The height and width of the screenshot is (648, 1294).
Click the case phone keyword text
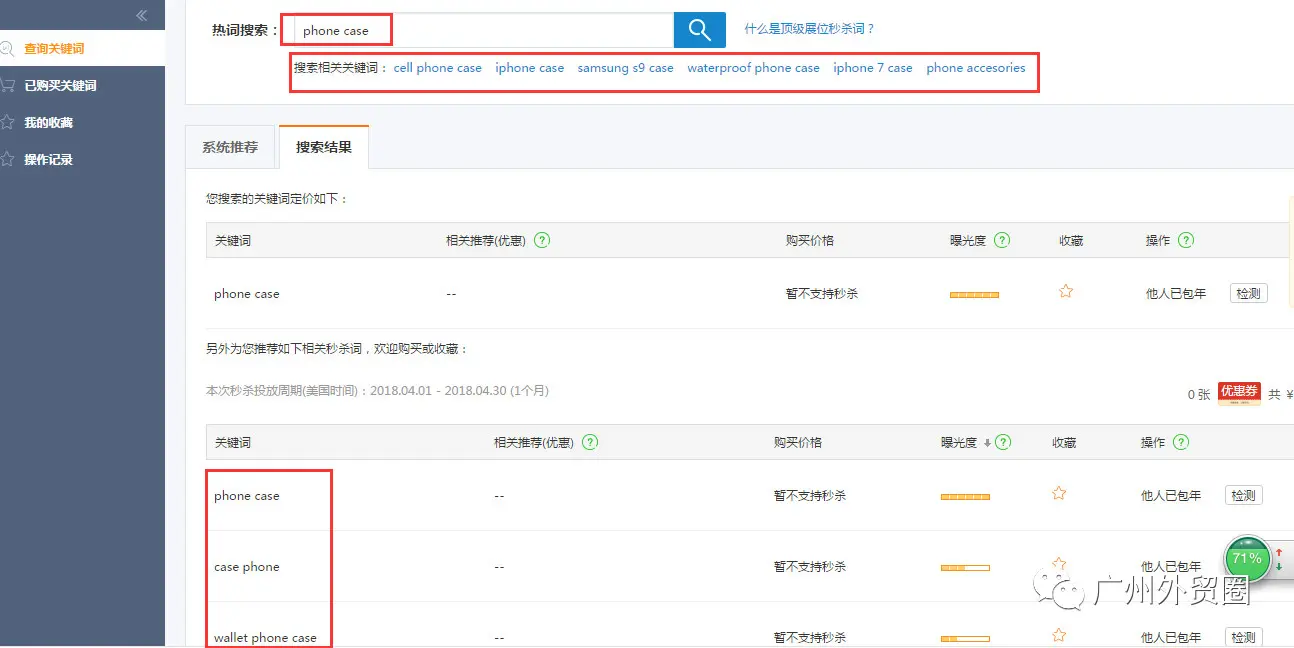(247, 567)
